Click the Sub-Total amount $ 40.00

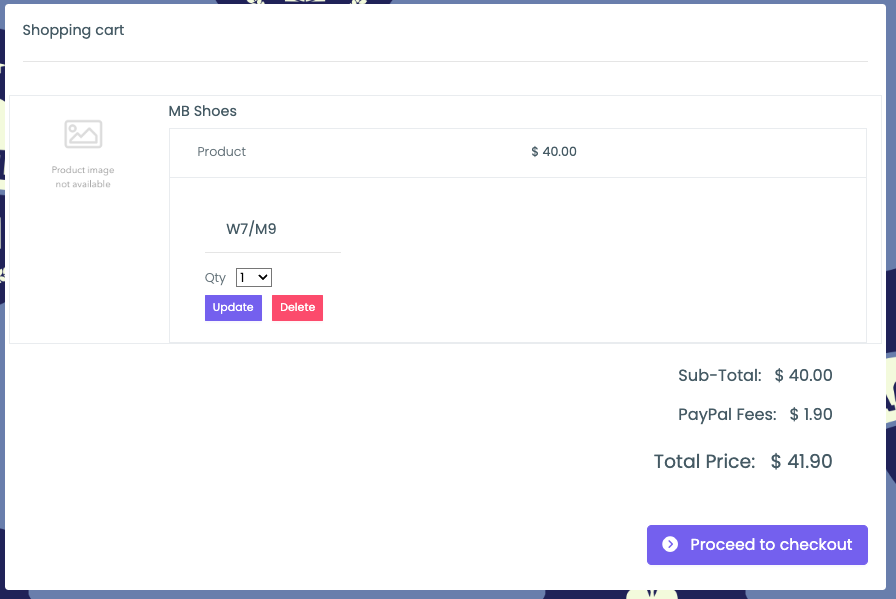tap(803, 375)
